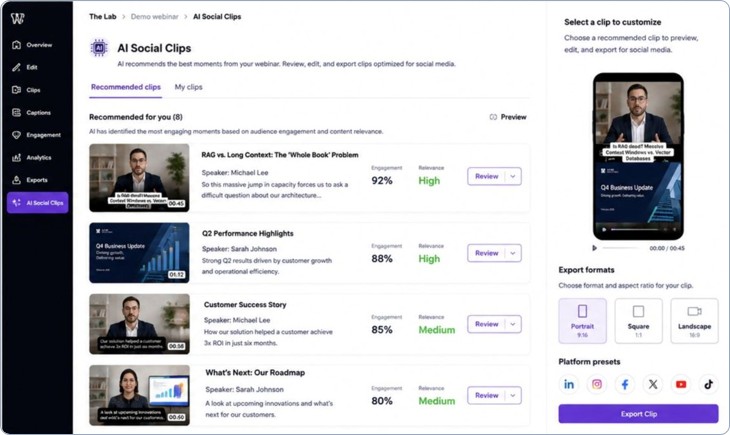Expand dropdown next to Review for Our Roadmap clip
Image resolution: width=730 pixels, height=435 pixels.
pos(513,395)
